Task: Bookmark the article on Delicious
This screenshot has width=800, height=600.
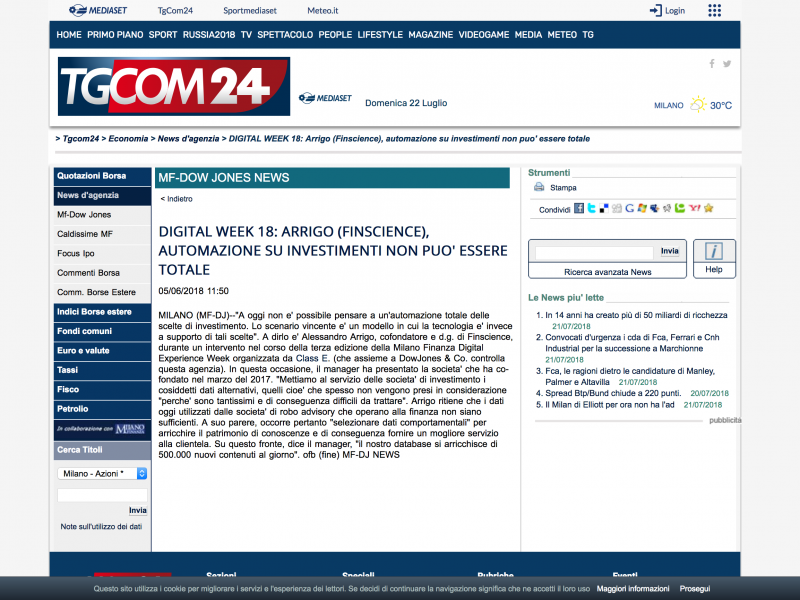Action: [x=606, y=208]
